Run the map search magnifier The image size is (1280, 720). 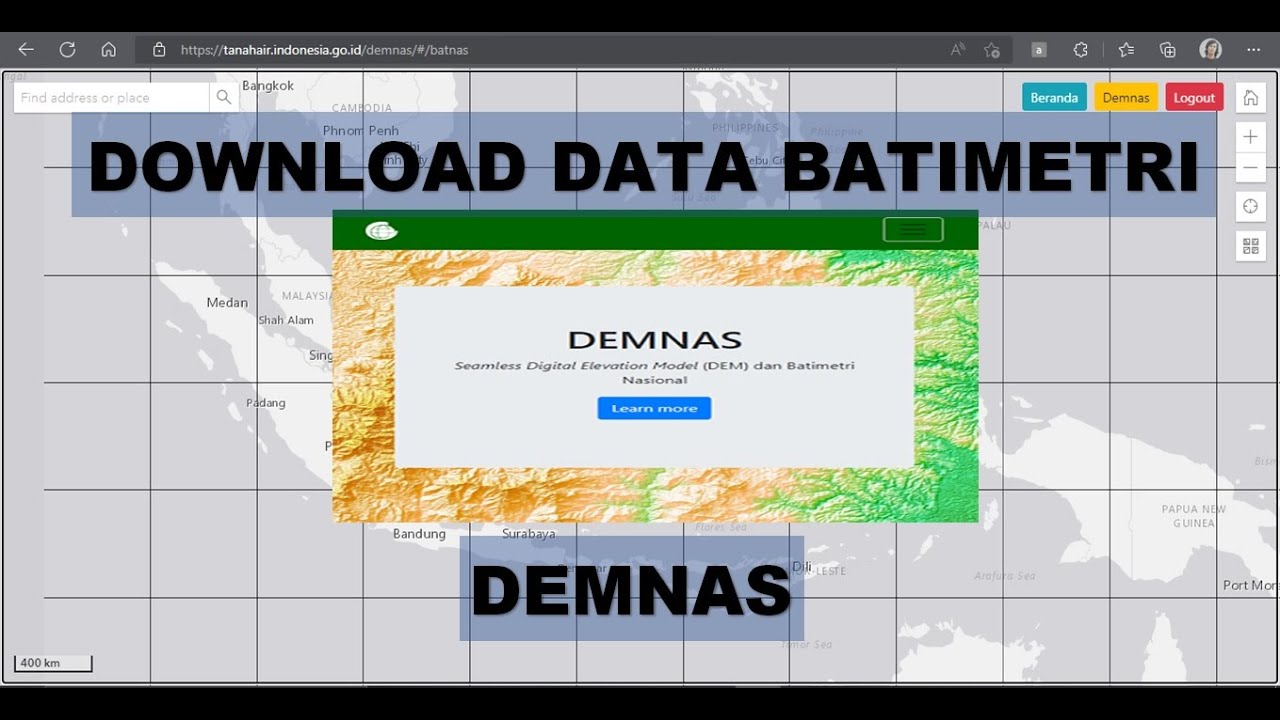tap(224, 97)
